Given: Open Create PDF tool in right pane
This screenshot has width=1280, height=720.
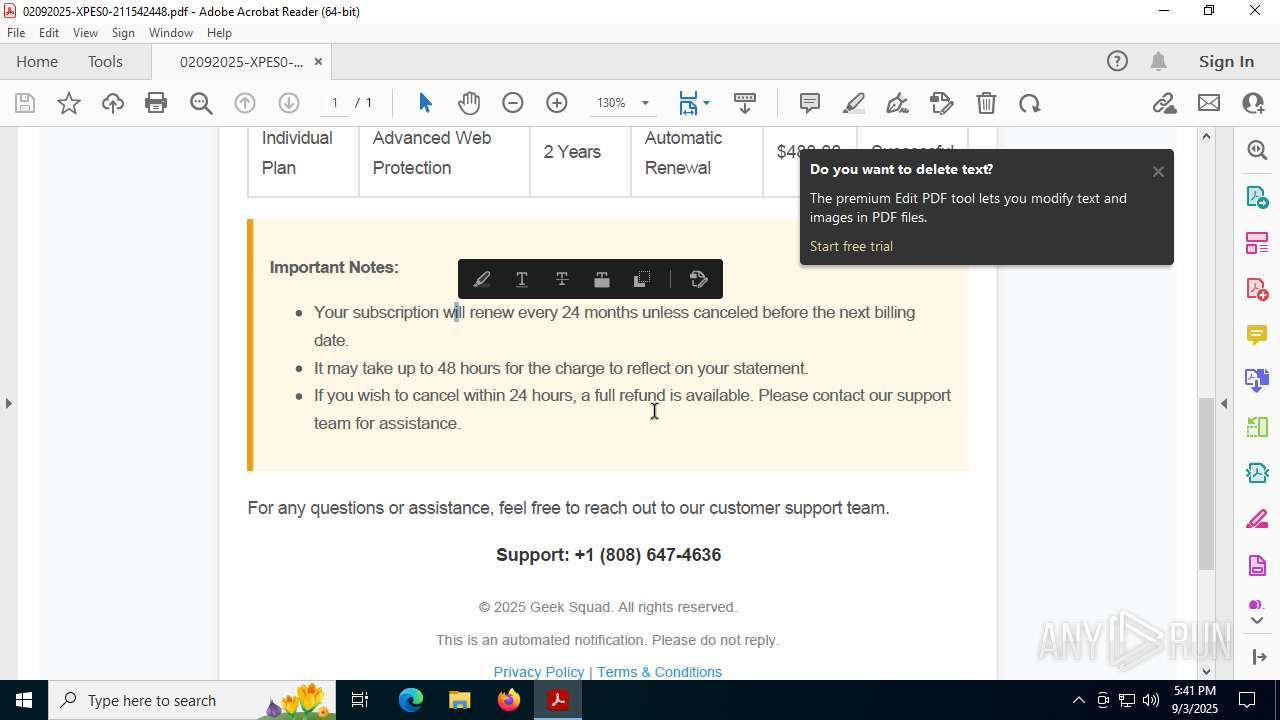Looking at the screenshot, I should tap(1257, 289).
